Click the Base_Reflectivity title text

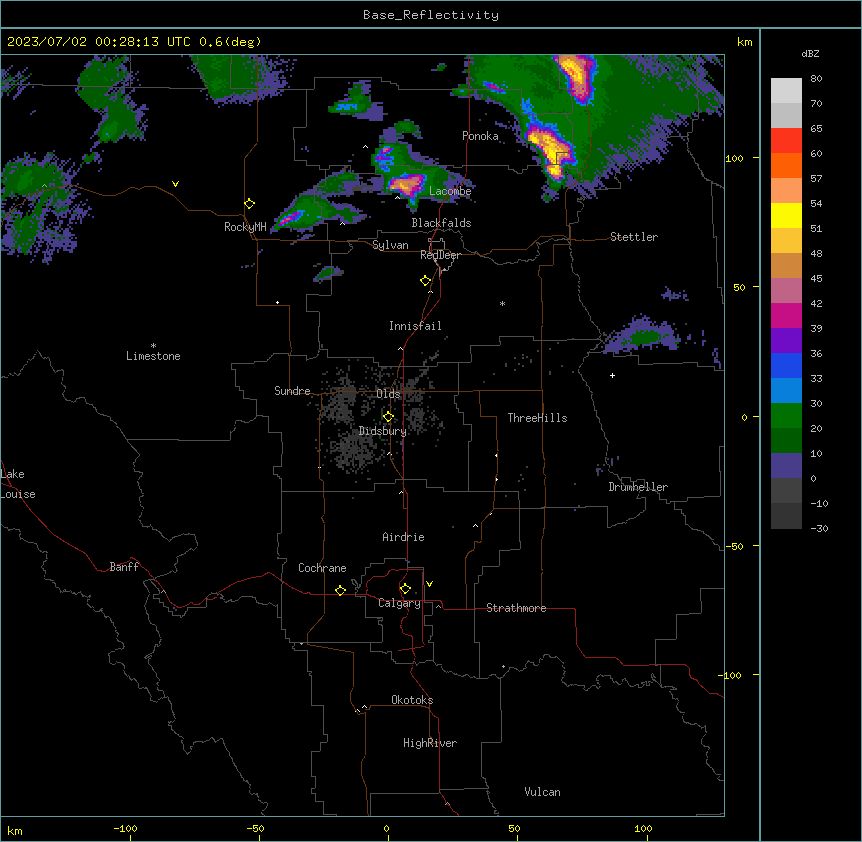[x=431, y=15]
